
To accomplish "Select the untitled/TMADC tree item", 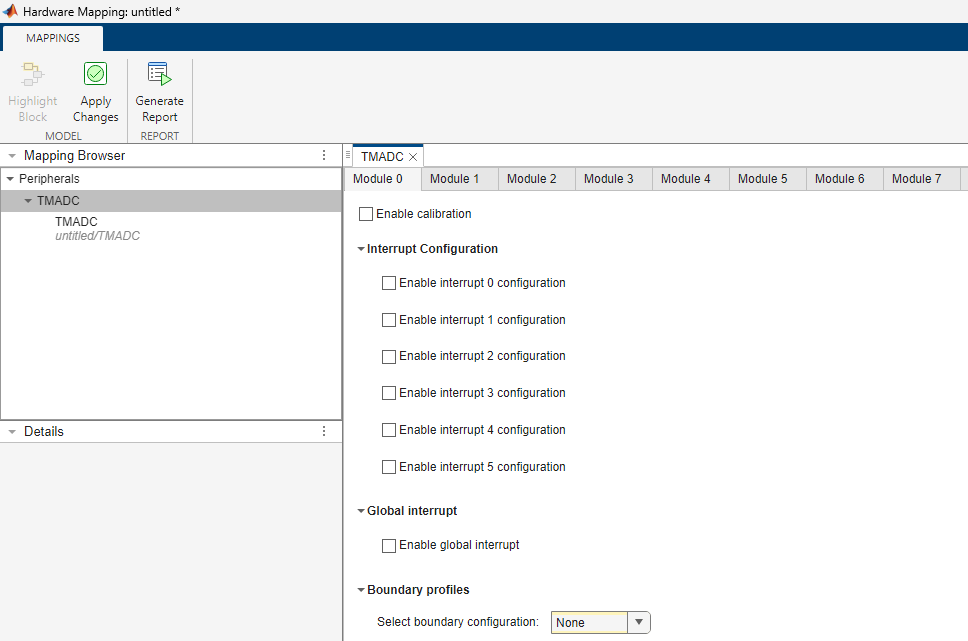I will tap(97, 229).
